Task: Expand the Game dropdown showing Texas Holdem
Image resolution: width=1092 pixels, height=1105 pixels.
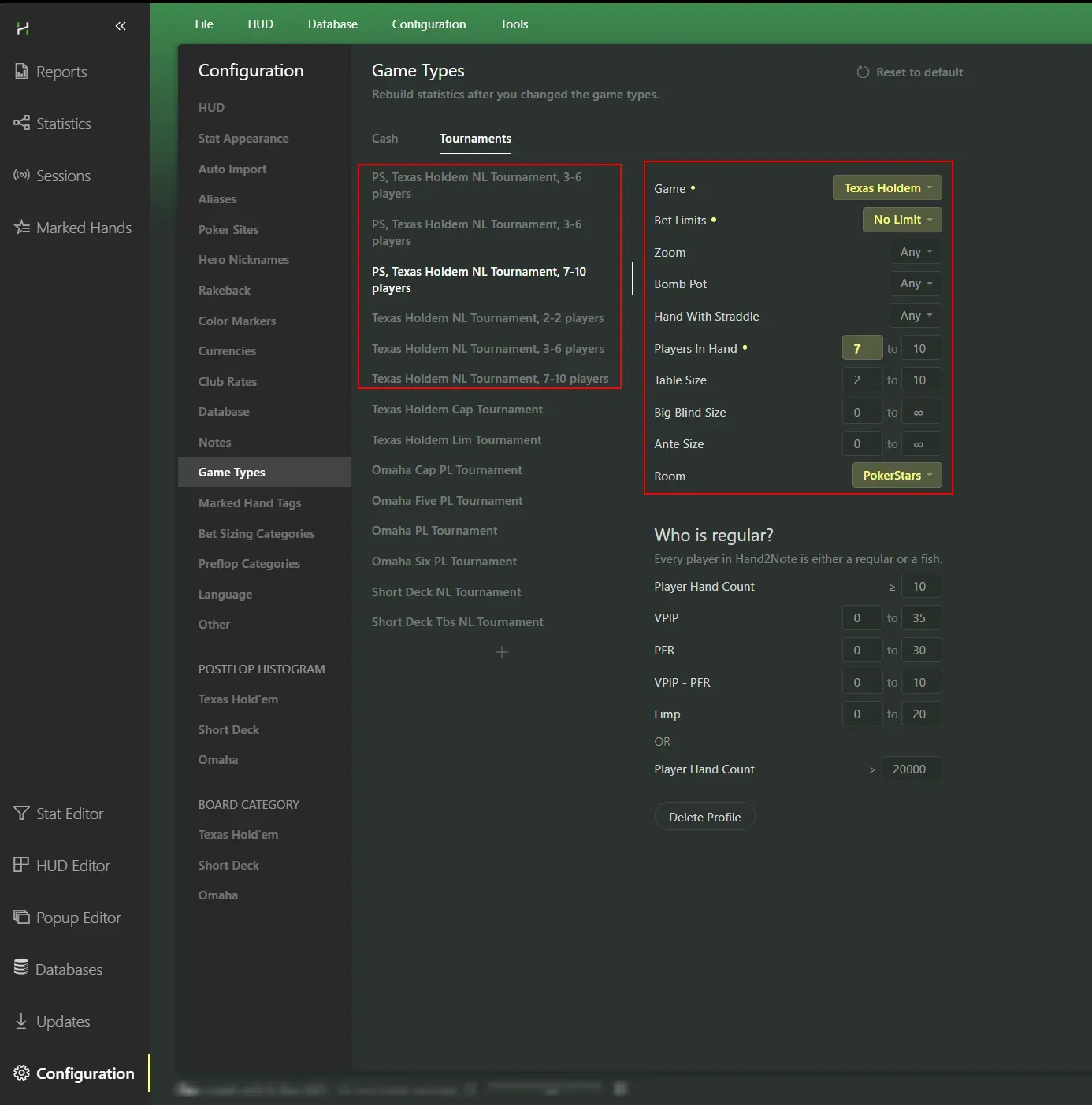Action: point(886,187)
